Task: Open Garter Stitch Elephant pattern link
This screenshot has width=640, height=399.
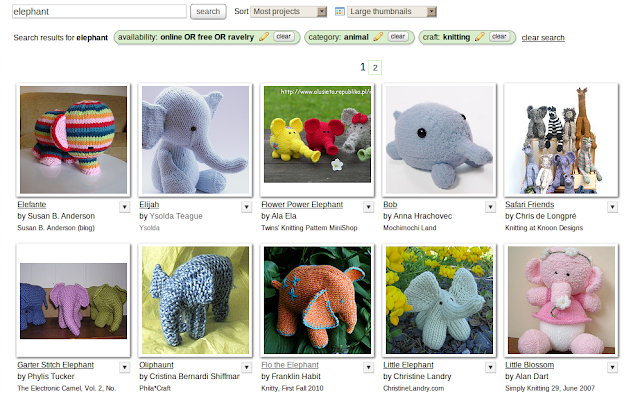Action: [x=56, y=365]
